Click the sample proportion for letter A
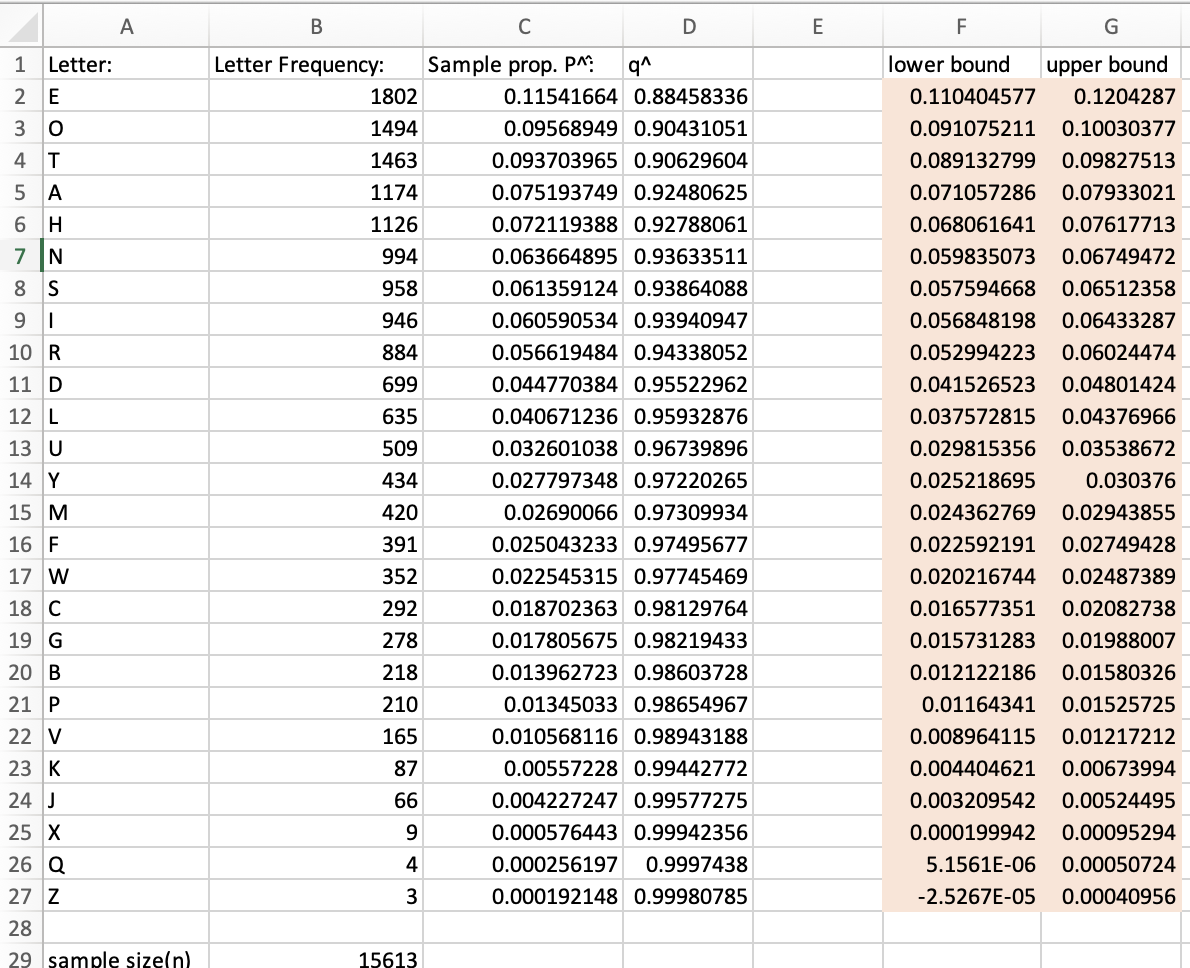Screen dimensions: 1190x968 pos(524,192)
